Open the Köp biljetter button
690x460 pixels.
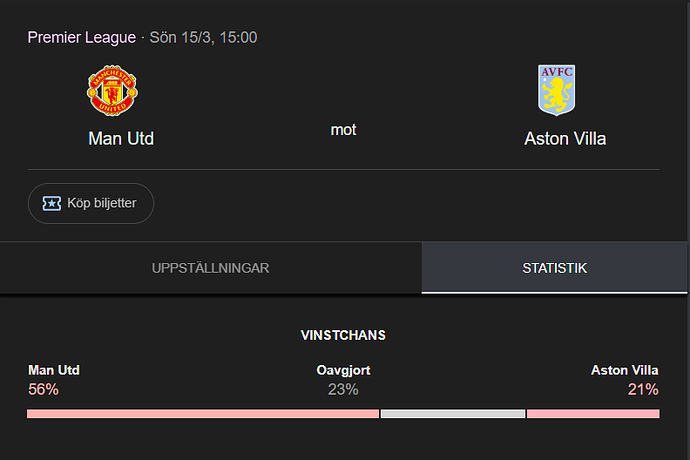(91, 203)
